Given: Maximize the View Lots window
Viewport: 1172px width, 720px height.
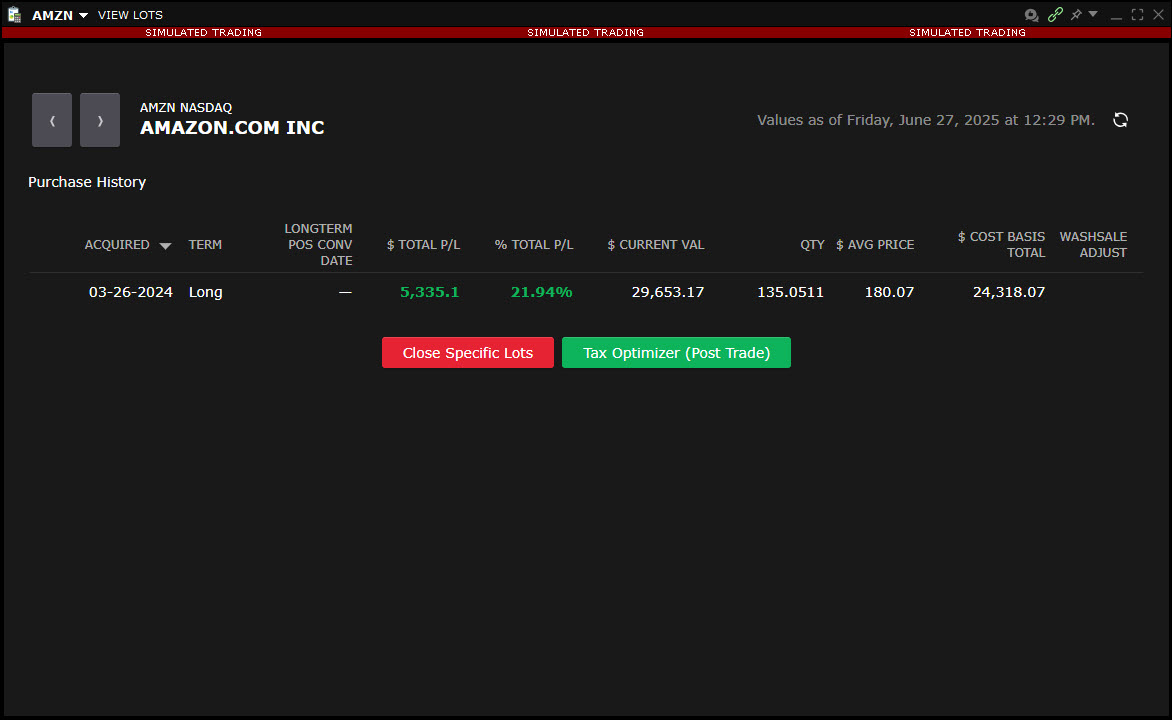Looking at the screenshot, I should coord(1138,15).
